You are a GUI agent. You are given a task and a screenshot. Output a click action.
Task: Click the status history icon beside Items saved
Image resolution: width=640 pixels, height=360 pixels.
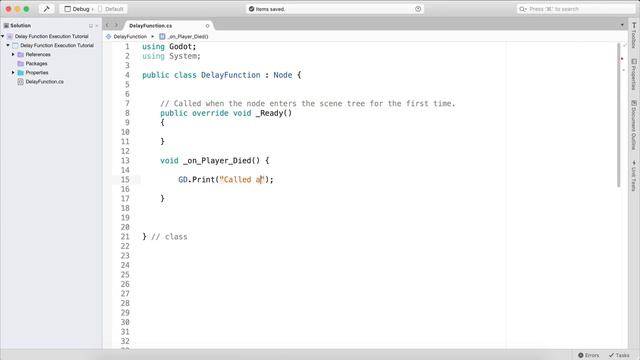pyautogui.click(x=418, y=9)
